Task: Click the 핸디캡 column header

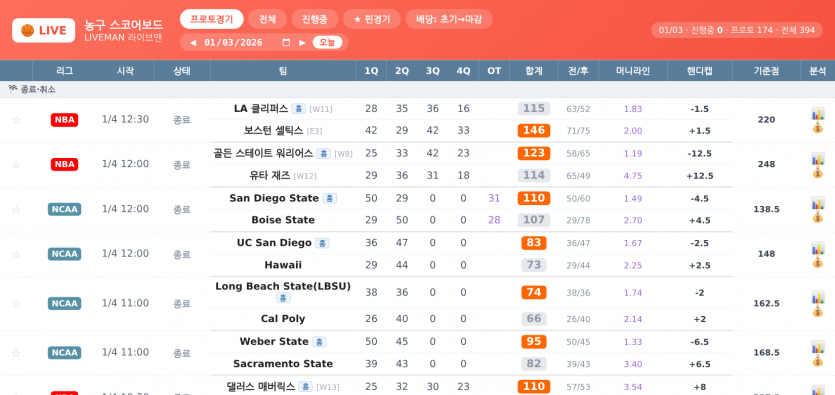Action: pos(700,71)
